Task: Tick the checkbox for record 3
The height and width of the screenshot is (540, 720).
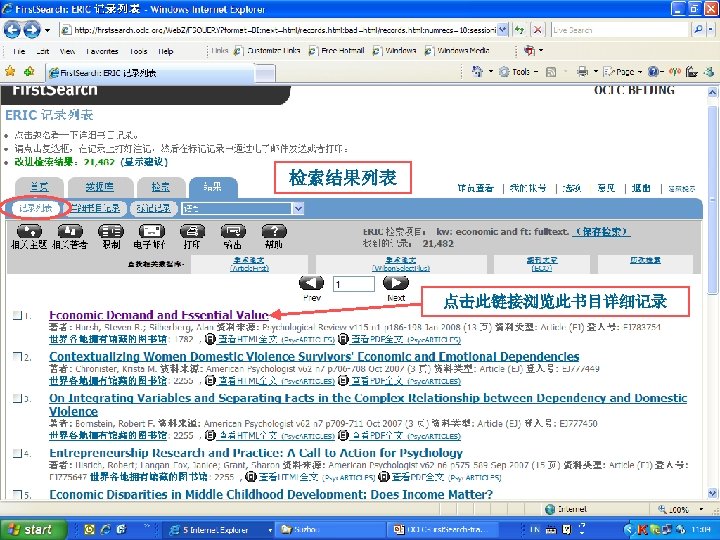Action: coord(17,398)
